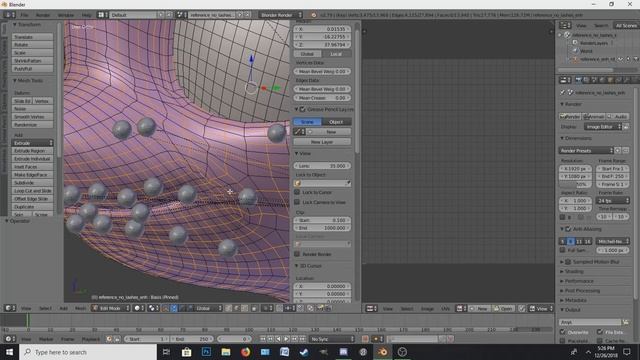The width and height of the screenshot is (640, 360).
Task: Select Local transform space toggle
Action: (x=336, y=54)
